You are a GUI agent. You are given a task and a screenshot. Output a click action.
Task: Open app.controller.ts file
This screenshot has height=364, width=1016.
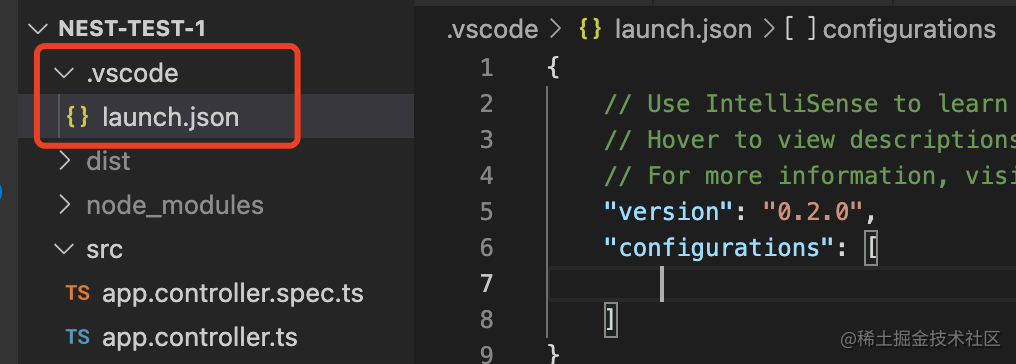200,337
